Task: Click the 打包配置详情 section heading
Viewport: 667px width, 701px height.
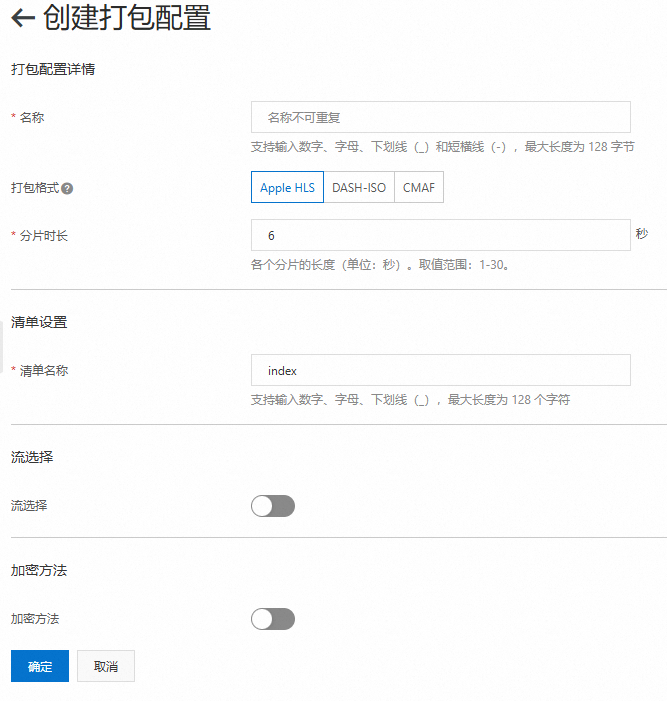Action: (53, 69)
